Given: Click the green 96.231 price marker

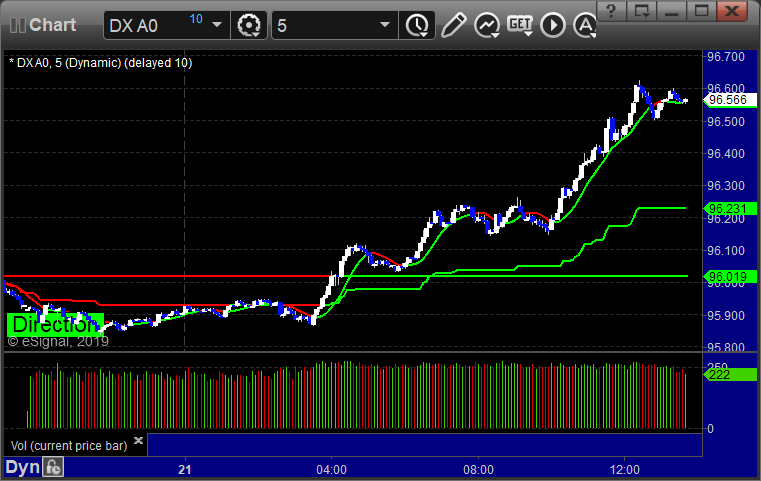Looking at the screenshot, I should [730, 209].
